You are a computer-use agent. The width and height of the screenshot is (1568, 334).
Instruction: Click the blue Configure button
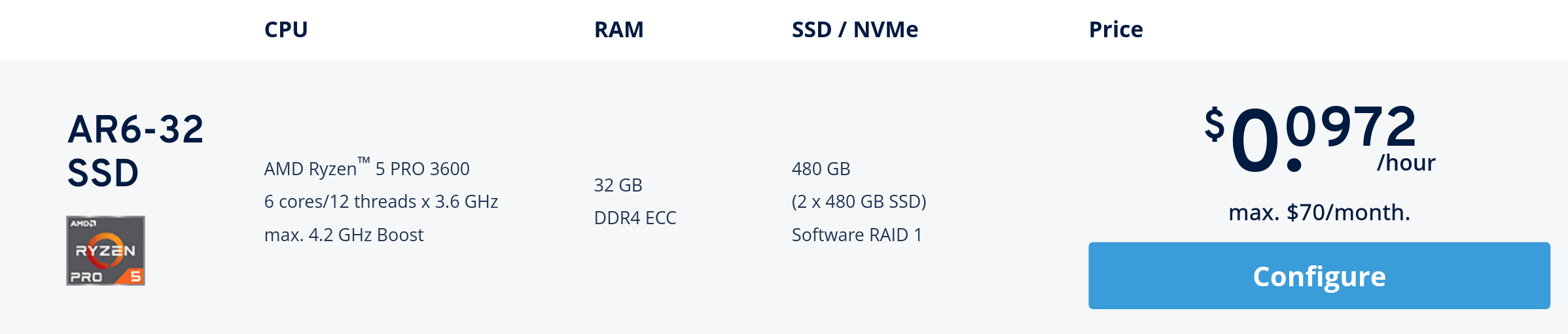click(1319, 276)
